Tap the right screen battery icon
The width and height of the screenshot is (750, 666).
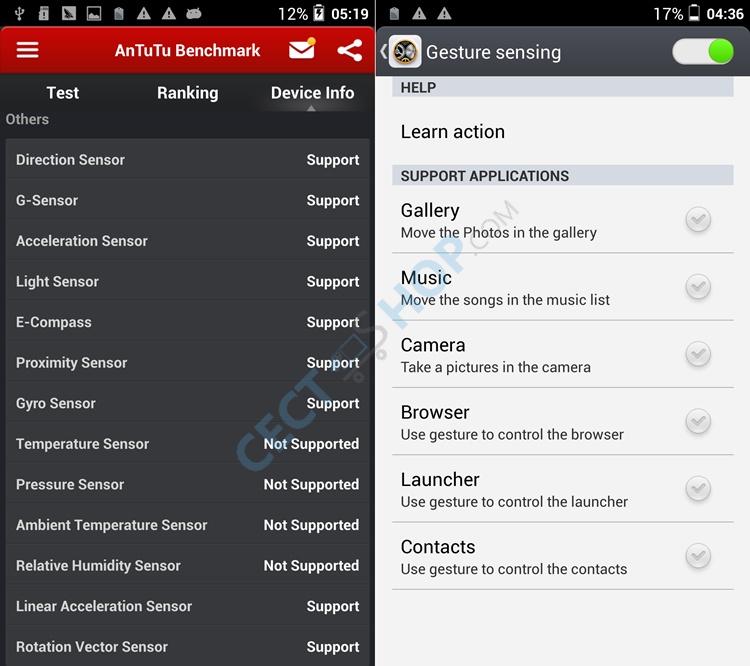694,13
